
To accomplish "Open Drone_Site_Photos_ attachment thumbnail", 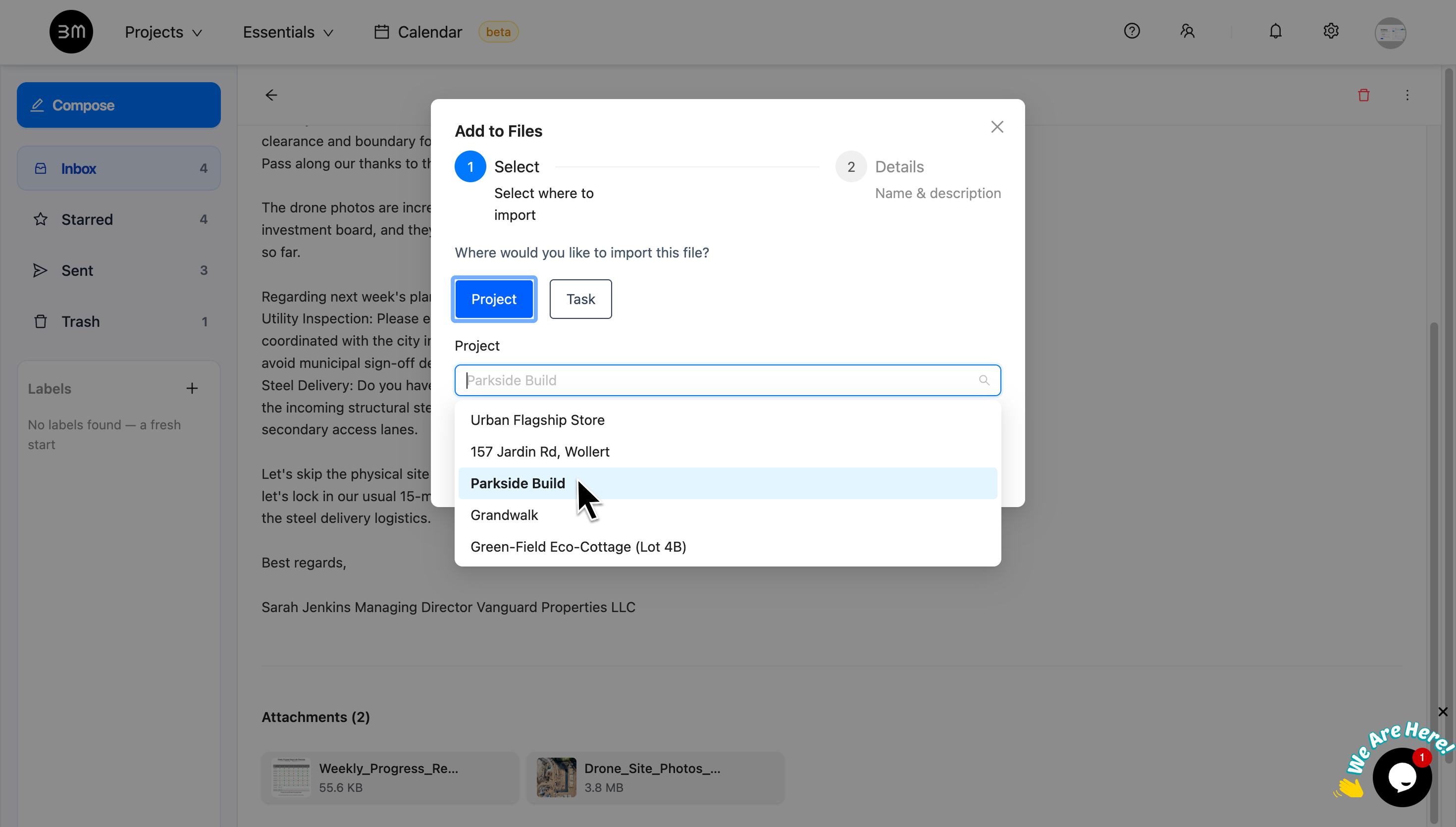I will pos(556,777).
